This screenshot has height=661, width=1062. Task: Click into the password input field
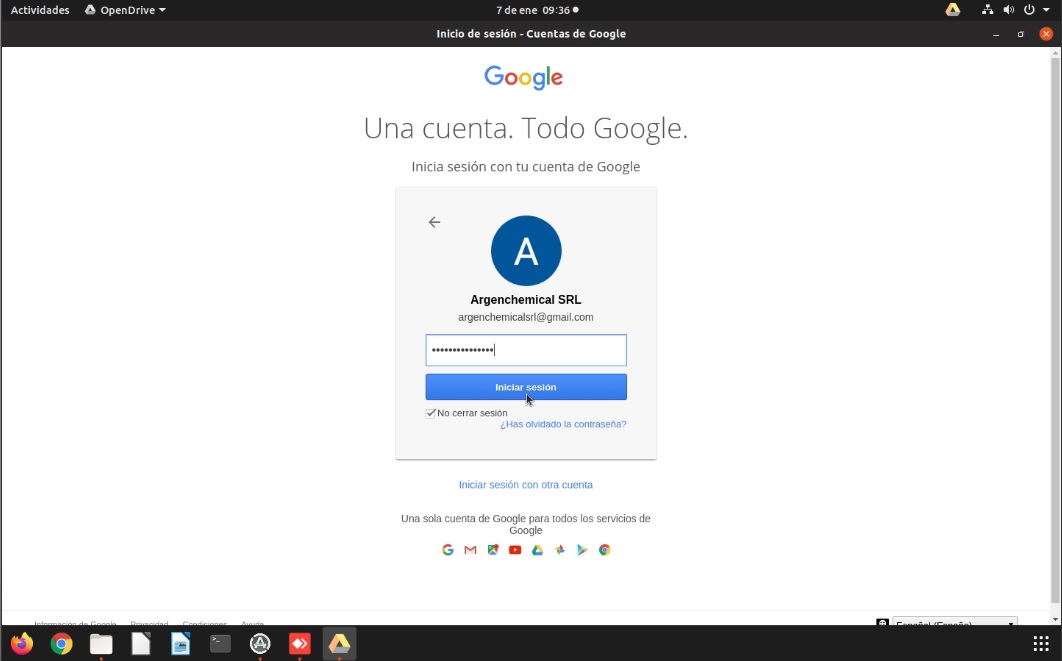[526, 350]
